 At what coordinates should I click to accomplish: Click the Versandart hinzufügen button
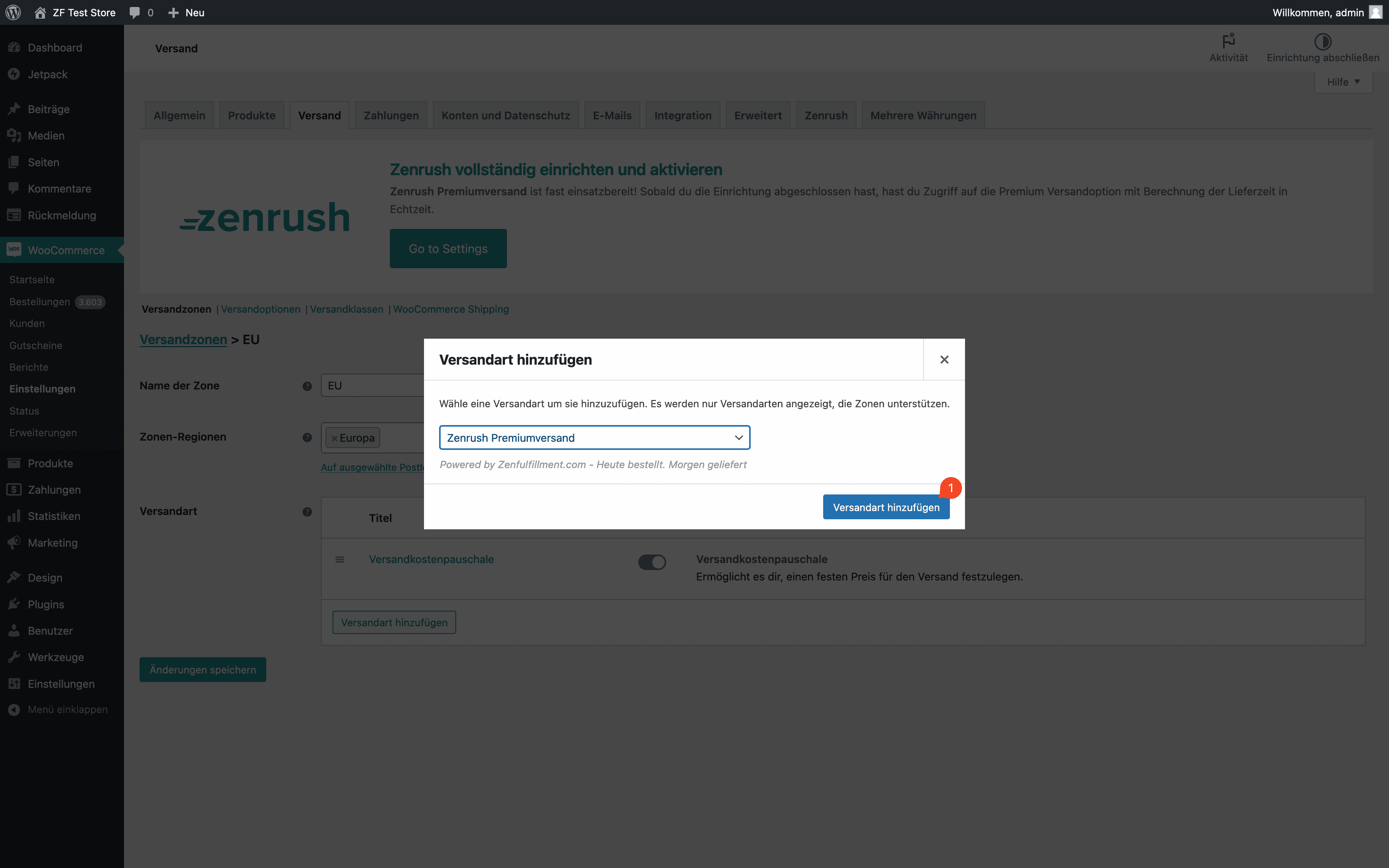[885, 507]
